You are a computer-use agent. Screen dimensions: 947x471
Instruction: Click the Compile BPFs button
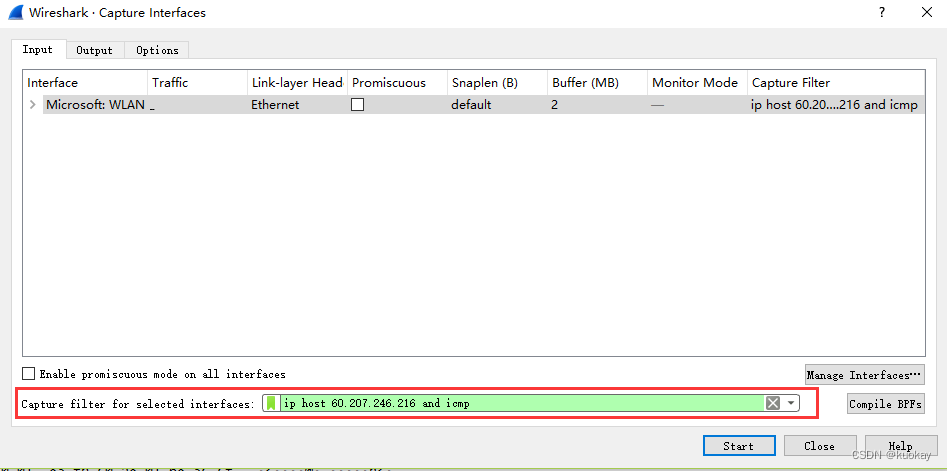click(886, 403)
